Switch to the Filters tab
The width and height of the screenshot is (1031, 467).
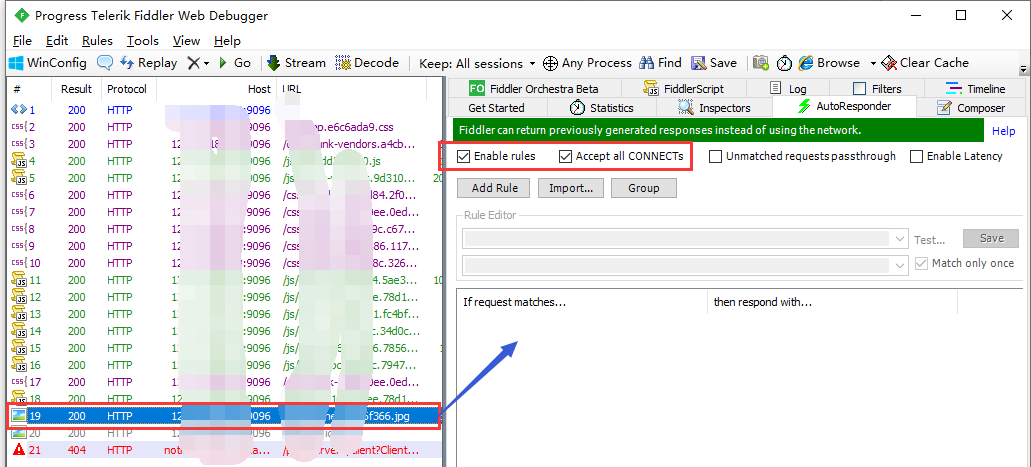pos(876,89)
